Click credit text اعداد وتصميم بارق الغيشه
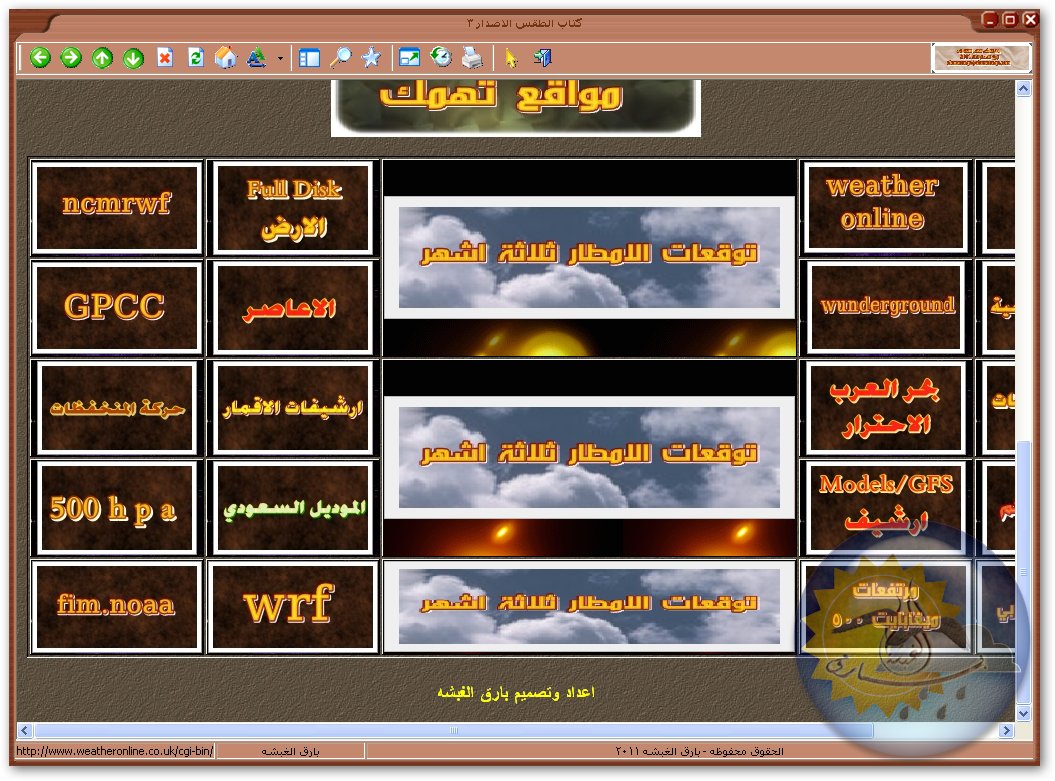This screenshot has width=1055, height=781. pyautogui.click(x=516, y=692)
